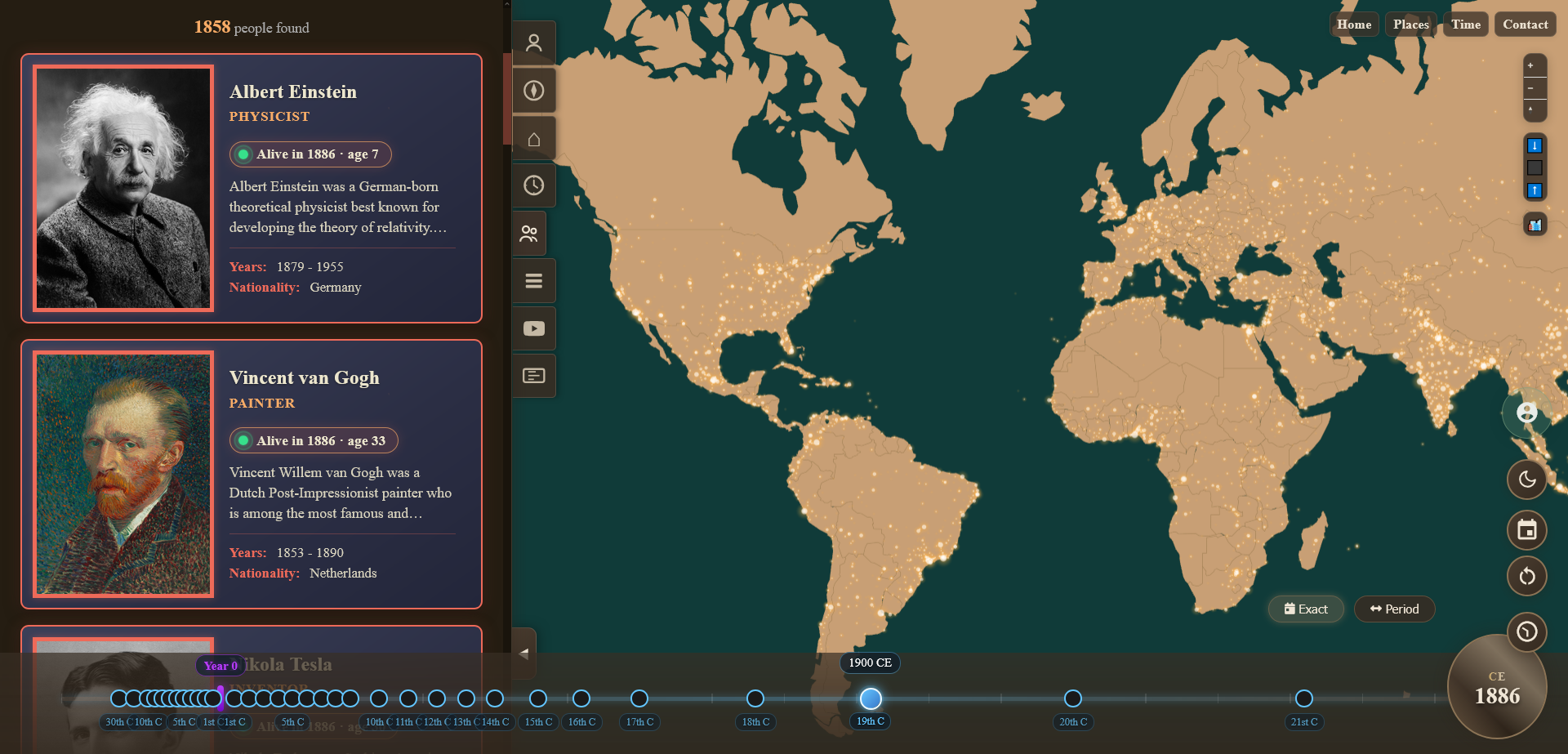Jump to the 20th century marker
The height and width of the screenshot is (754, 1568).
[1073, 698]
